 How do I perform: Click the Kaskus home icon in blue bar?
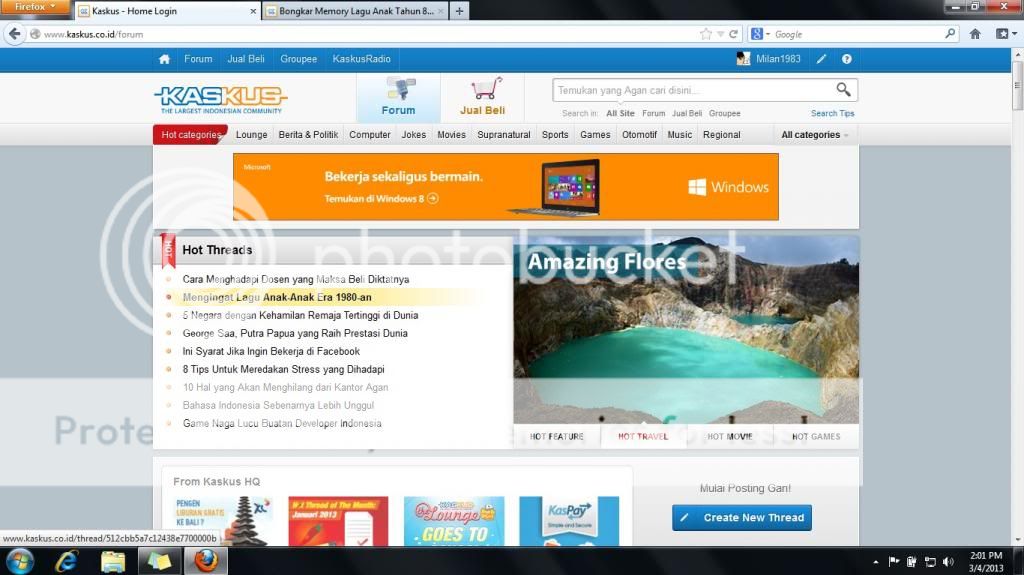tap(164, 59)
